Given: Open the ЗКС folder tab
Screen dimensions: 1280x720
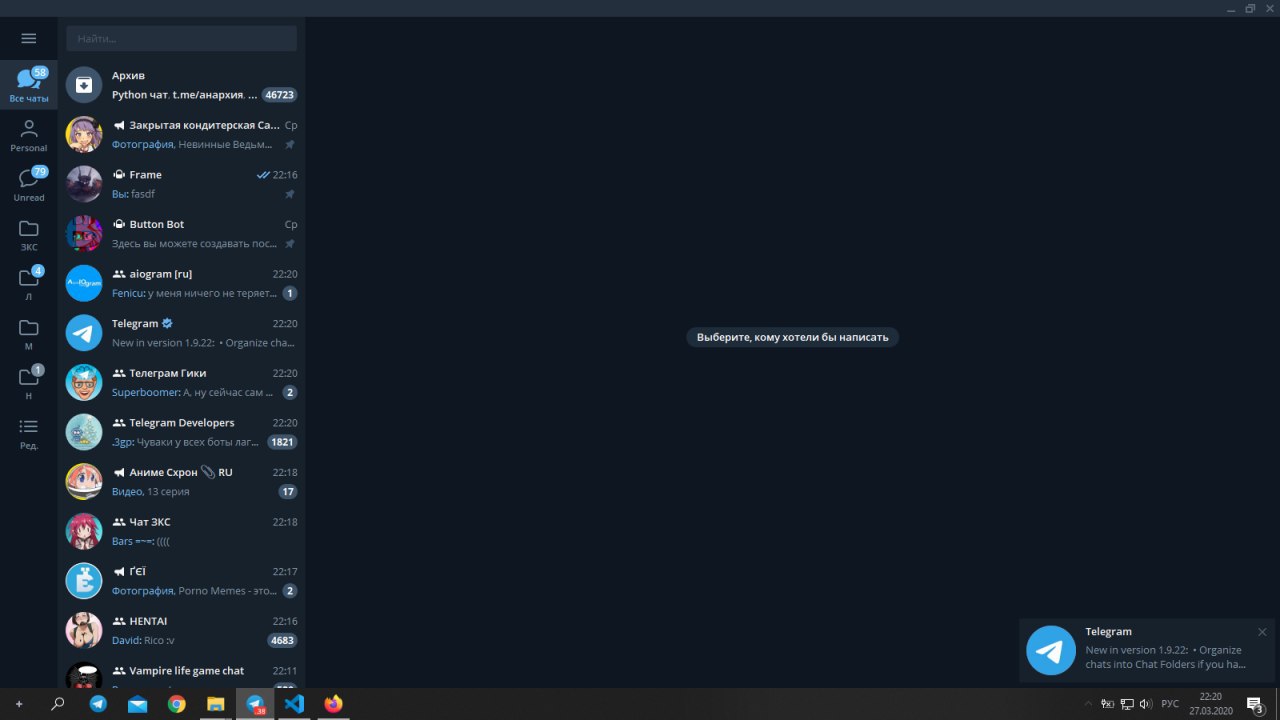Looking at the screenshot, I should point(29,235).
